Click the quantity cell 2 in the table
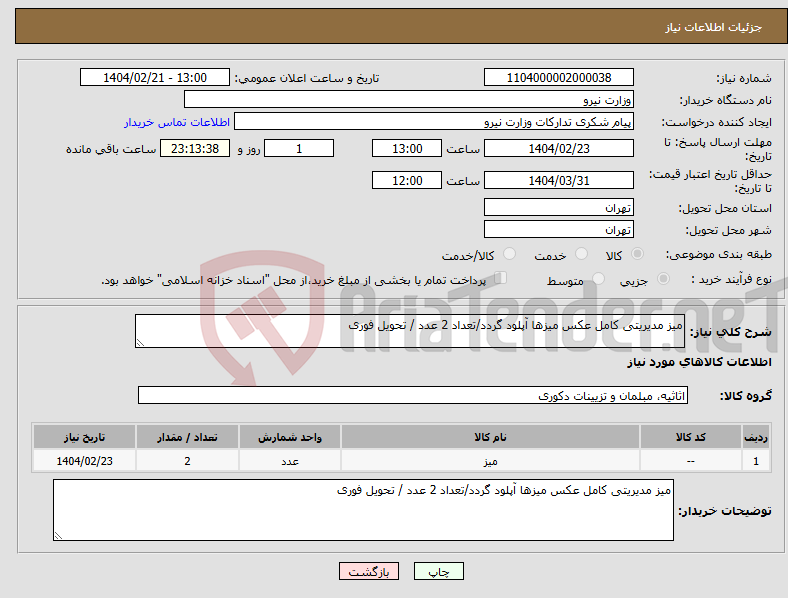Viewport: 788px width, 598px height. click(187, 461)
